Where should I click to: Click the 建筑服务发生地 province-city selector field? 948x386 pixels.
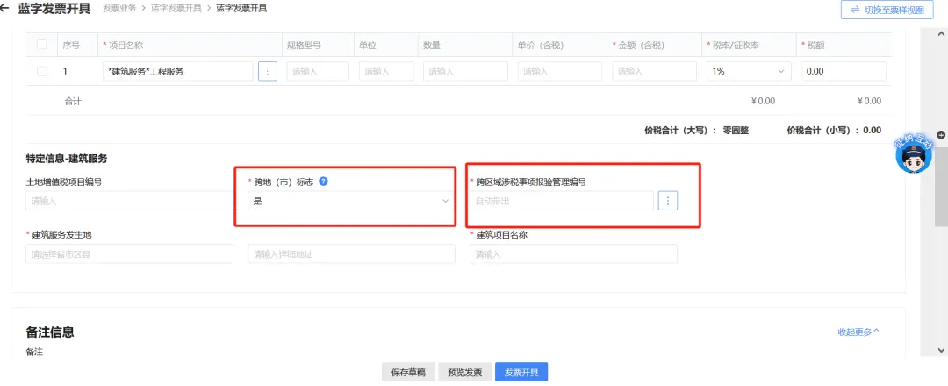tap(129, 254)
